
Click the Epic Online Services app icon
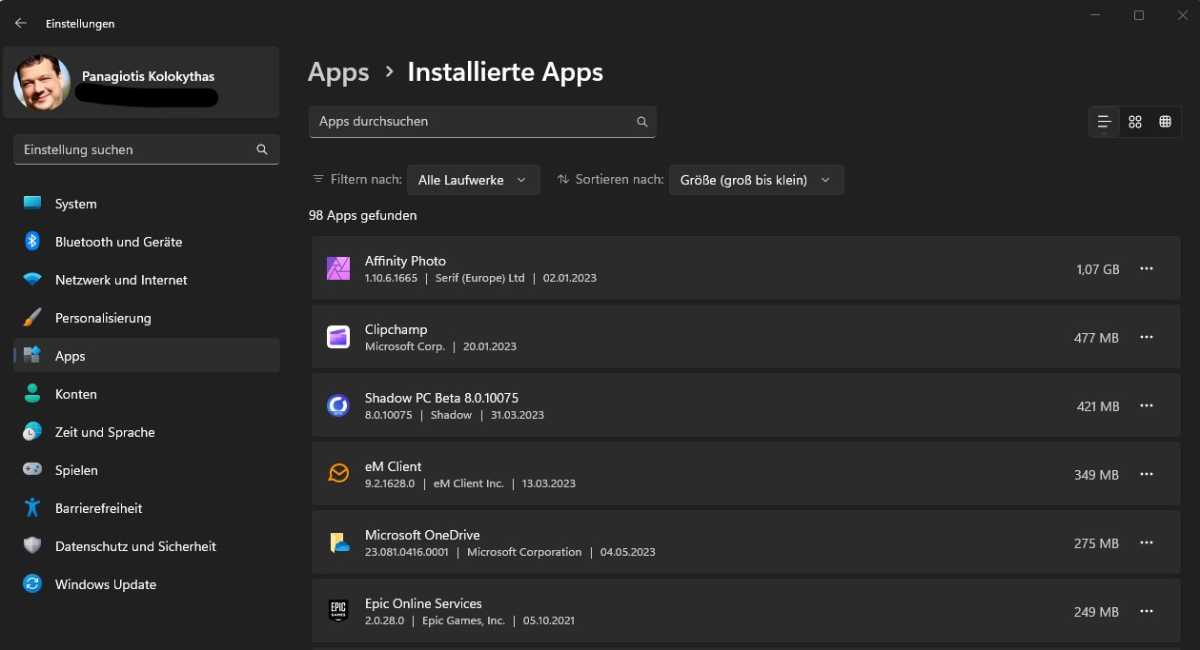(x=338, y=610)
